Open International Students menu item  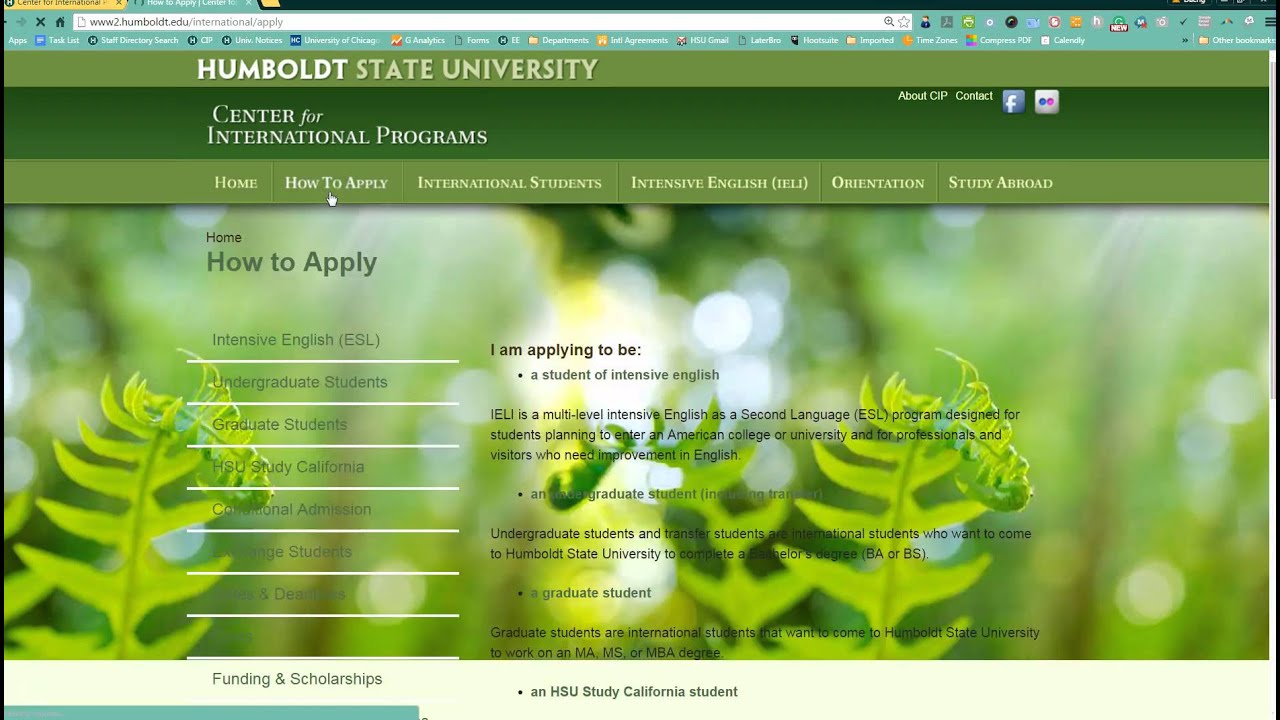[x=509, y=183]
